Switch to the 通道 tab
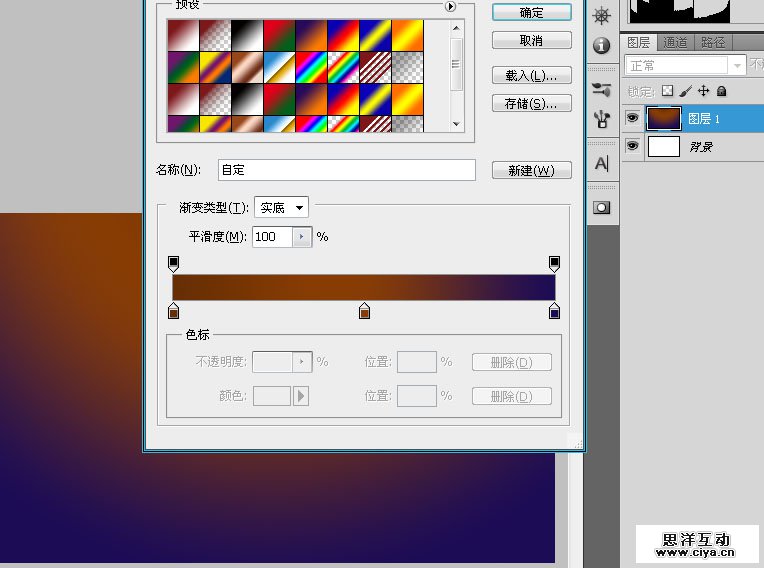This screenshot has height=568, width=764. (676, 42)
